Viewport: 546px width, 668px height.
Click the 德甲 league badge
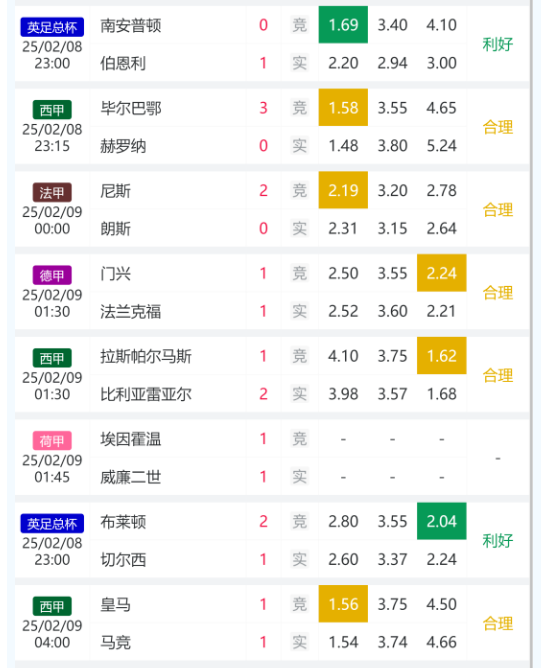tap(52, 275)
